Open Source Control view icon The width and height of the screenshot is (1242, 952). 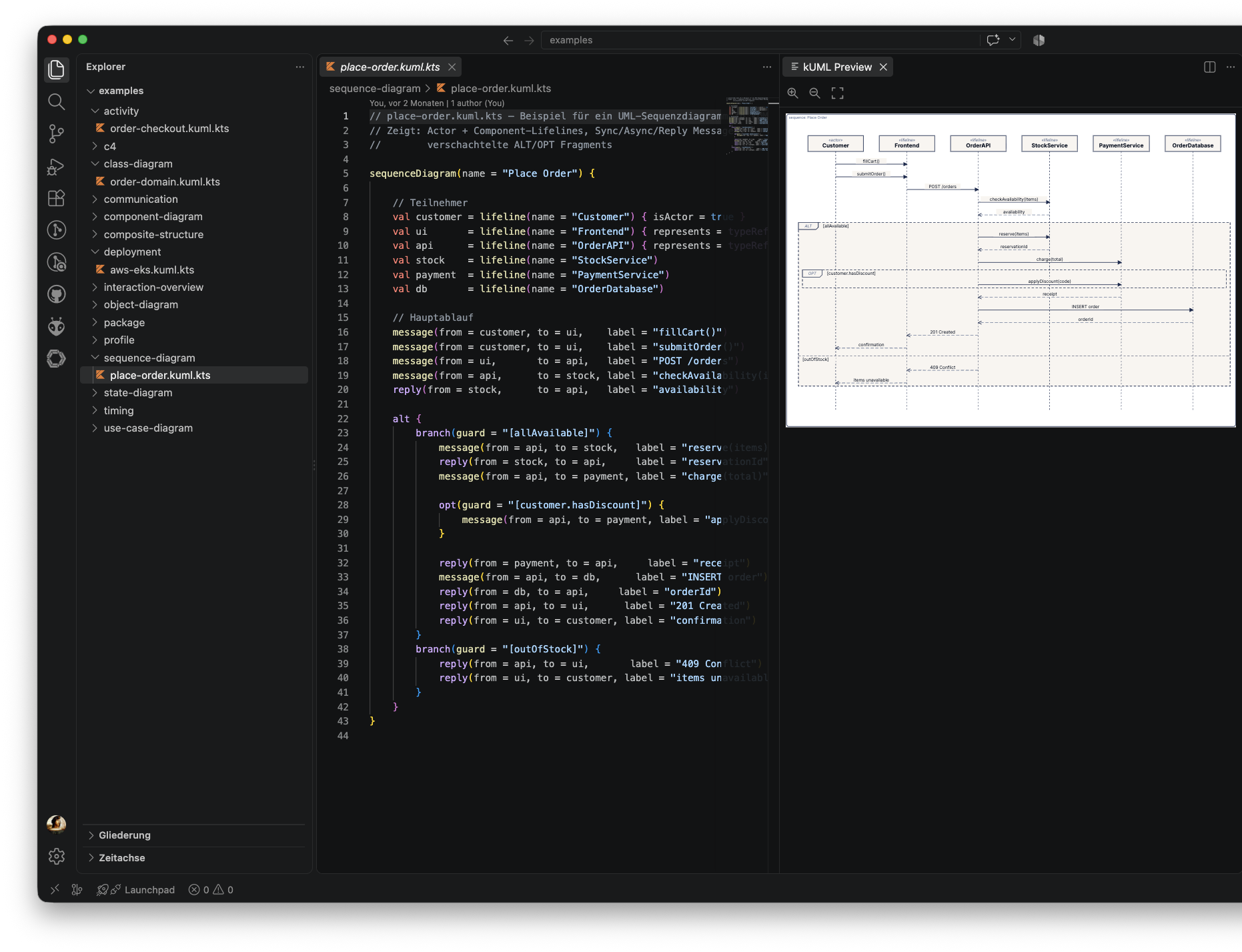pyautogui.click(x=57, y=133)
